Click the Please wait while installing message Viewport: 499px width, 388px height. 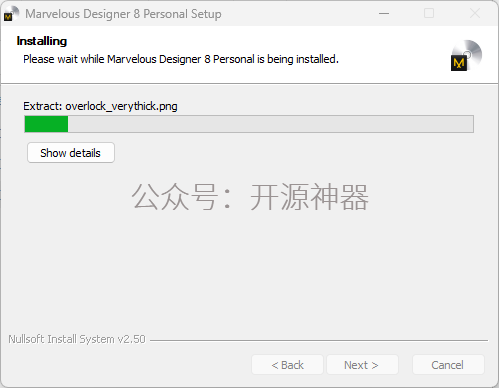[x=181, y=59]
